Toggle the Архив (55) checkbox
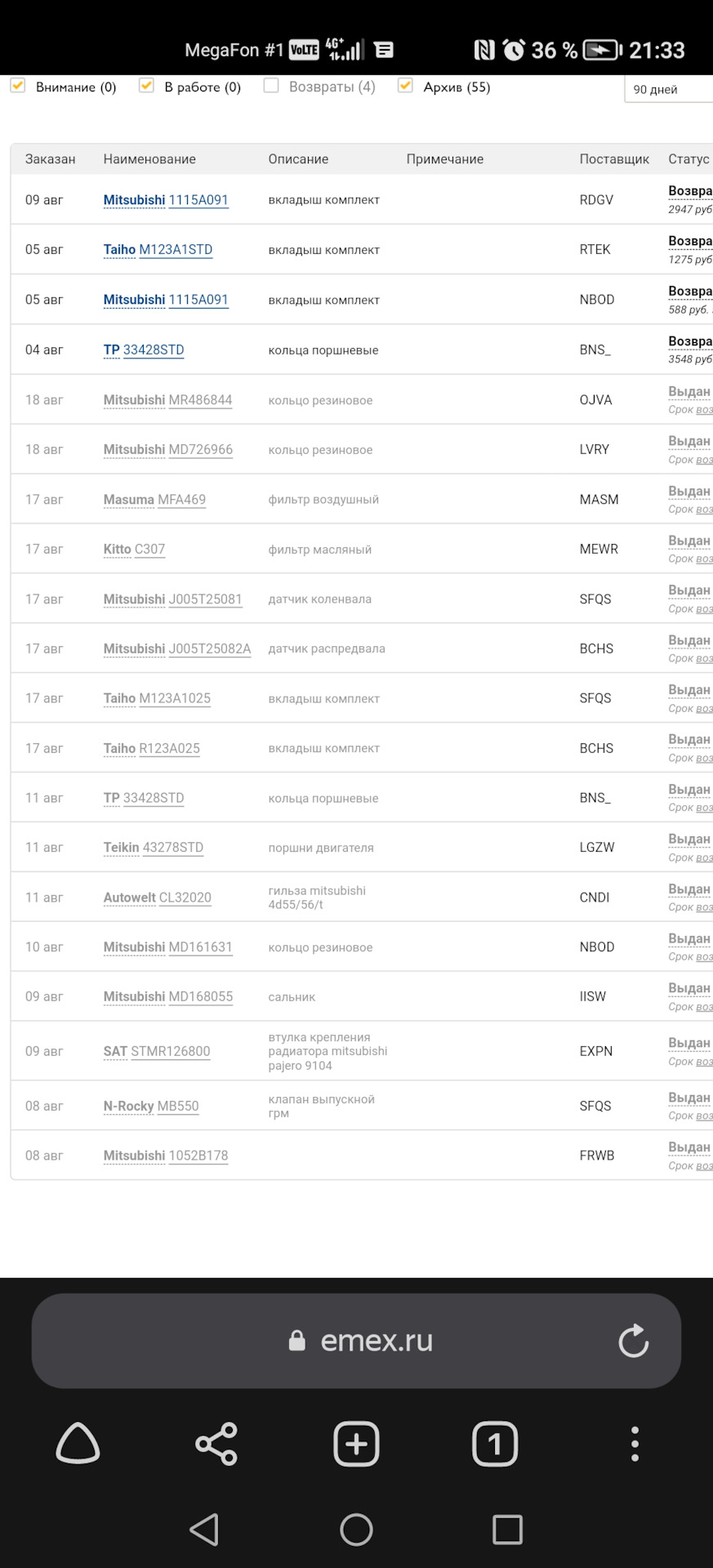This screenshot has height=1568, width=713. [405, 86]
